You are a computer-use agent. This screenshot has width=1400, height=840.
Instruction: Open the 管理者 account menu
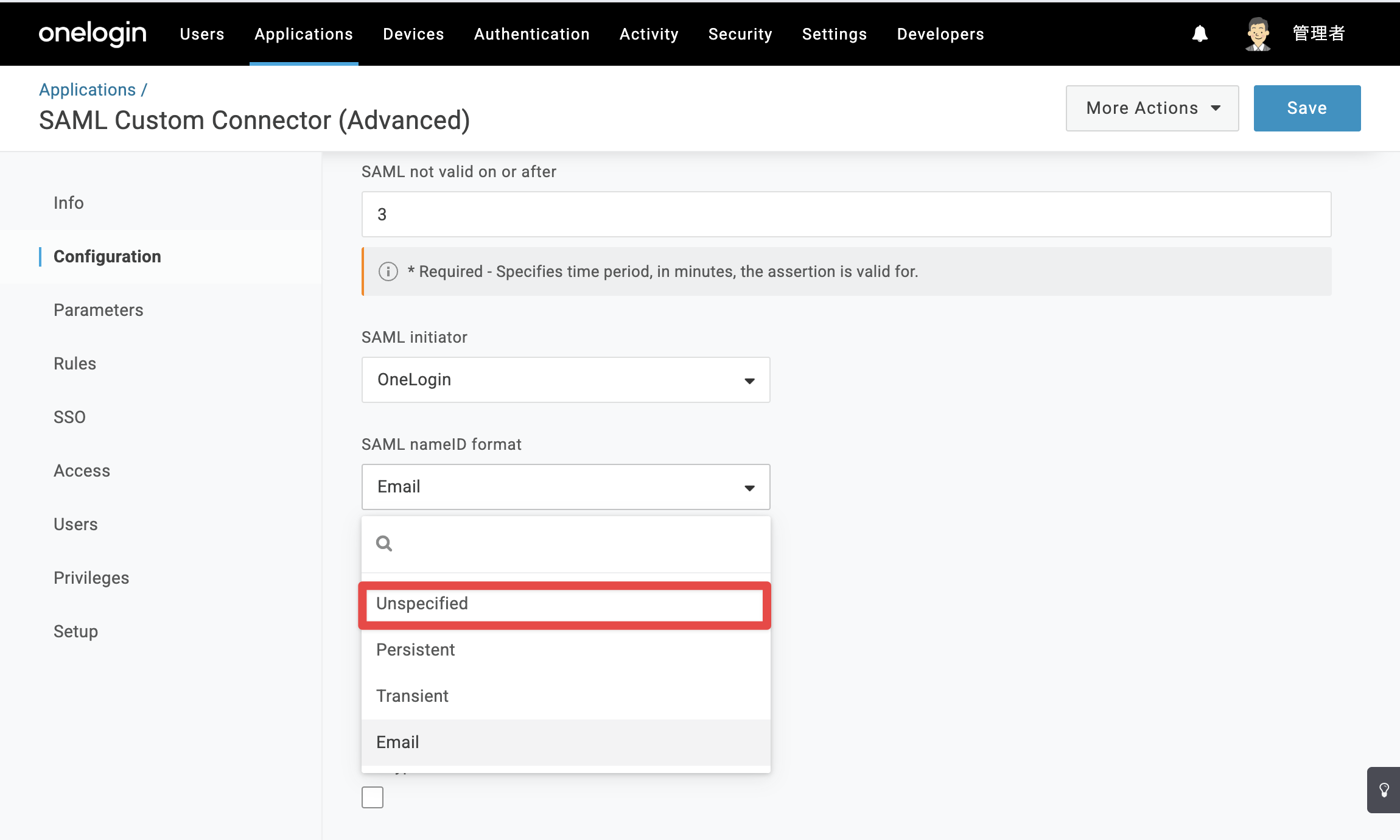coord(1318,34)
